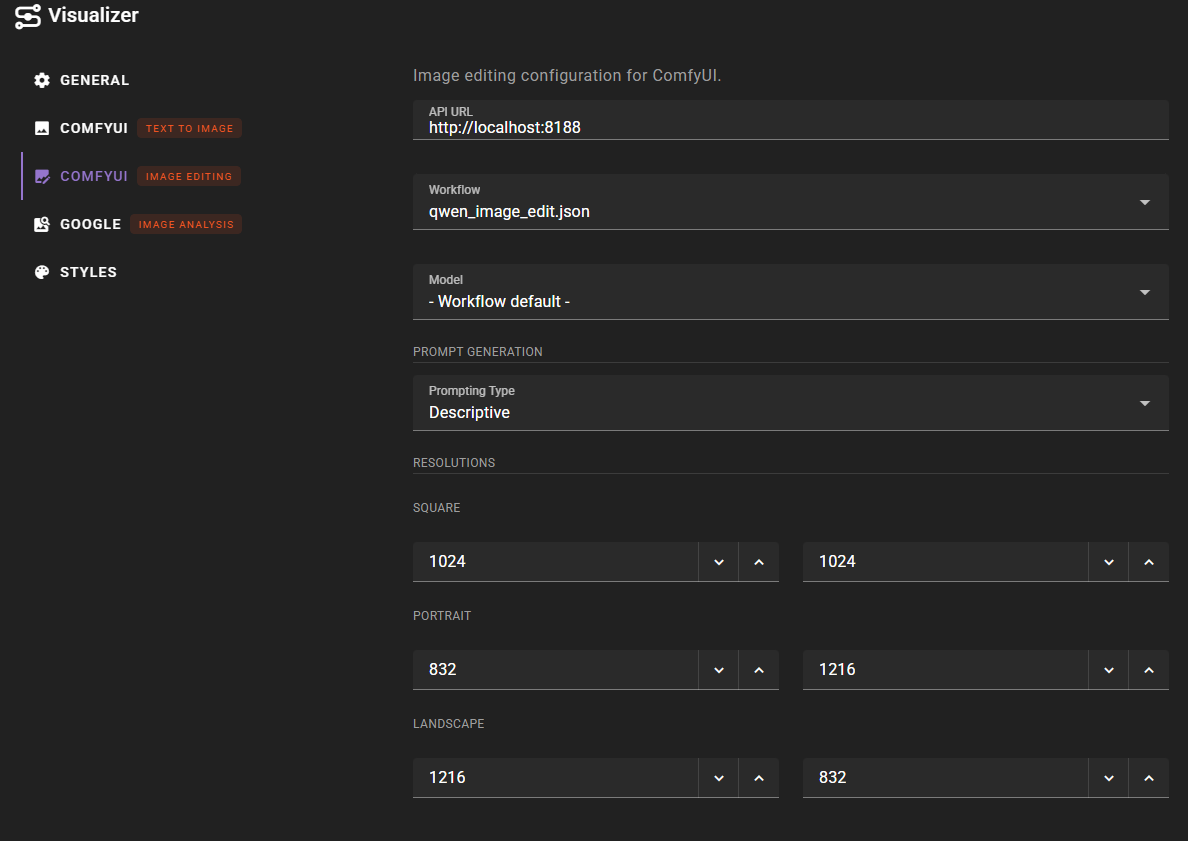1188x841 pixels.
Task: Click the Visualizer logo icon
Action: tap(27, 15)
